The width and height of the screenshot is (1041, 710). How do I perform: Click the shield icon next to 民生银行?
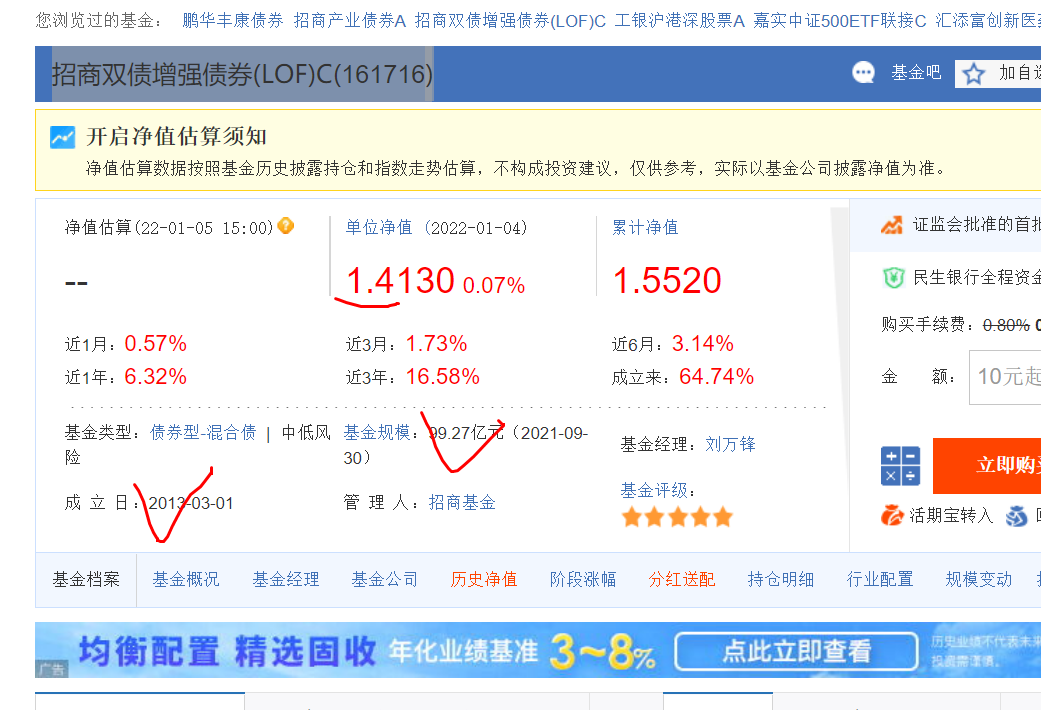(894, 277)
